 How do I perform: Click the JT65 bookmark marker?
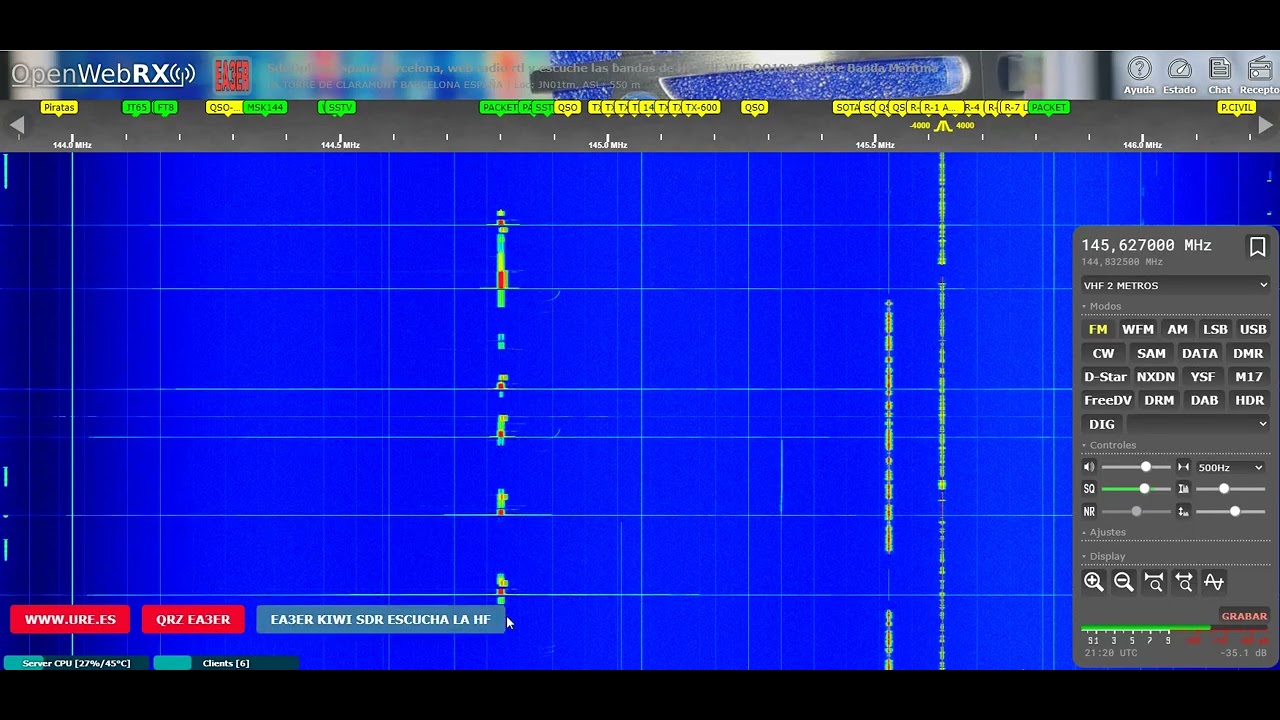click(x=135, y=107)
